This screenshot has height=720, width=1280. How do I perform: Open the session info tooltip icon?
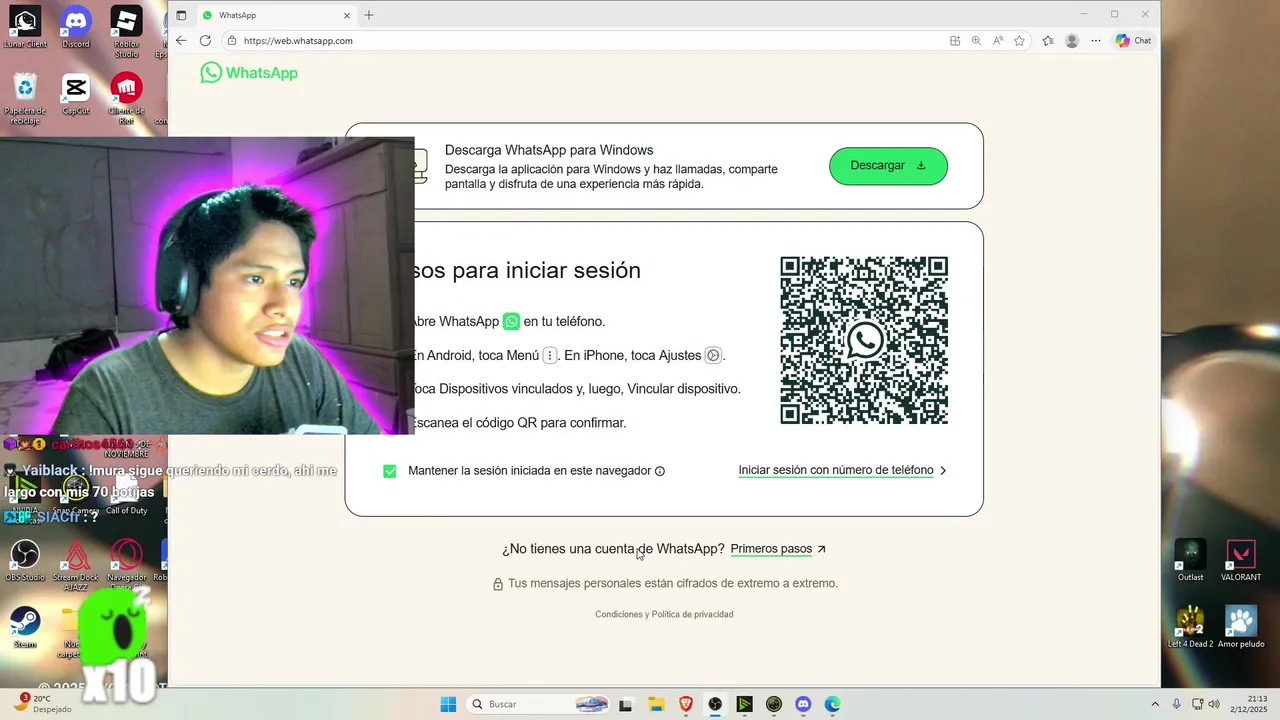click(660, 471)
